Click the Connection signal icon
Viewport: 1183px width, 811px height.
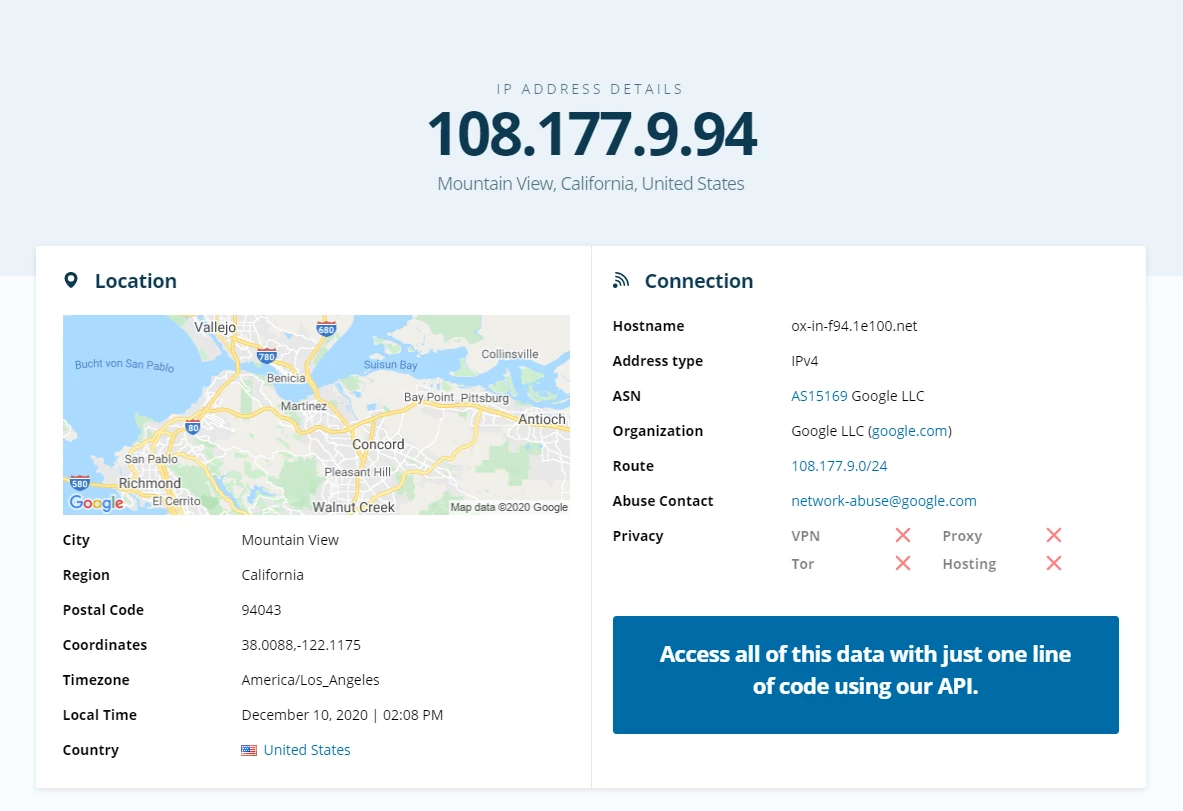pyautogui.click(x=621, y=281)
